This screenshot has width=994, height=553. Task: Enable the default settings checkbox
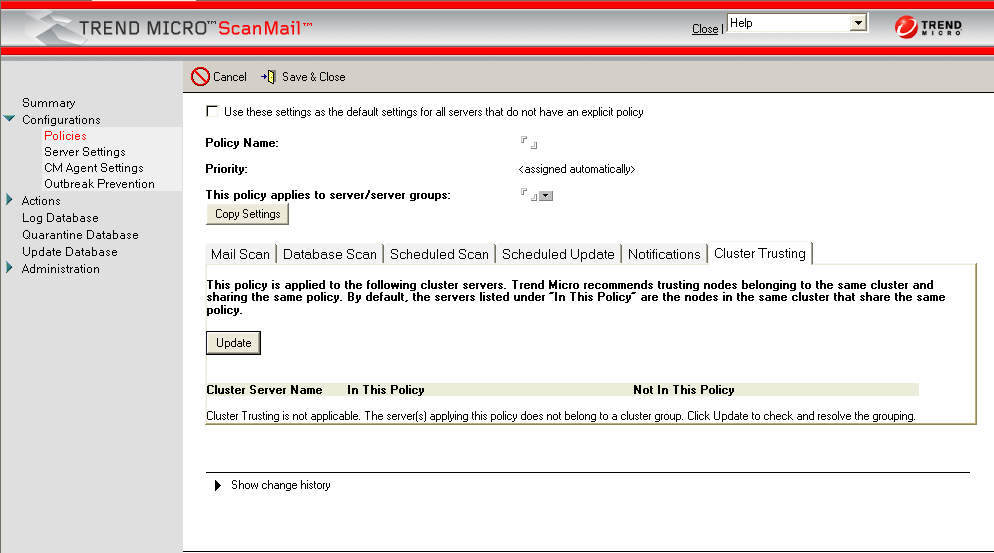[211, 112]
